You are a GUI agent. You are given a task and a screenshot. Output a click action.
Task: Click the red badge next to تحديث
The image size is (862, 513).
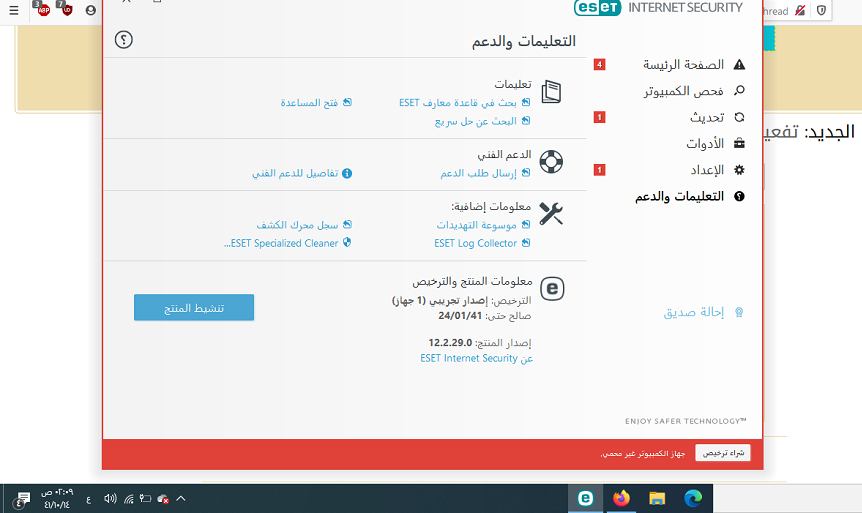[x=599, y=117]
